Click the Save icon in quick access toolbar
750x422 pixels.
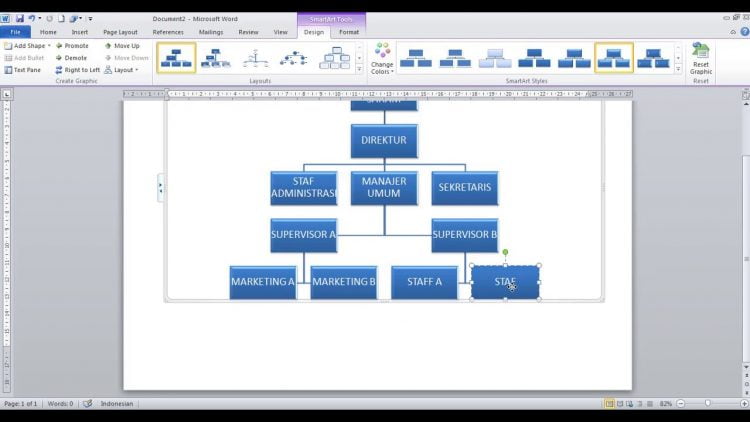pyautogui.click(x=20, y=19)
